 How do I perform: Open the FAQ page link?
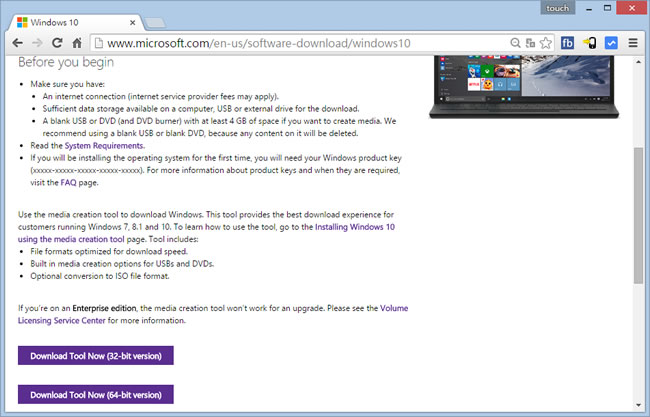(68, 182)
